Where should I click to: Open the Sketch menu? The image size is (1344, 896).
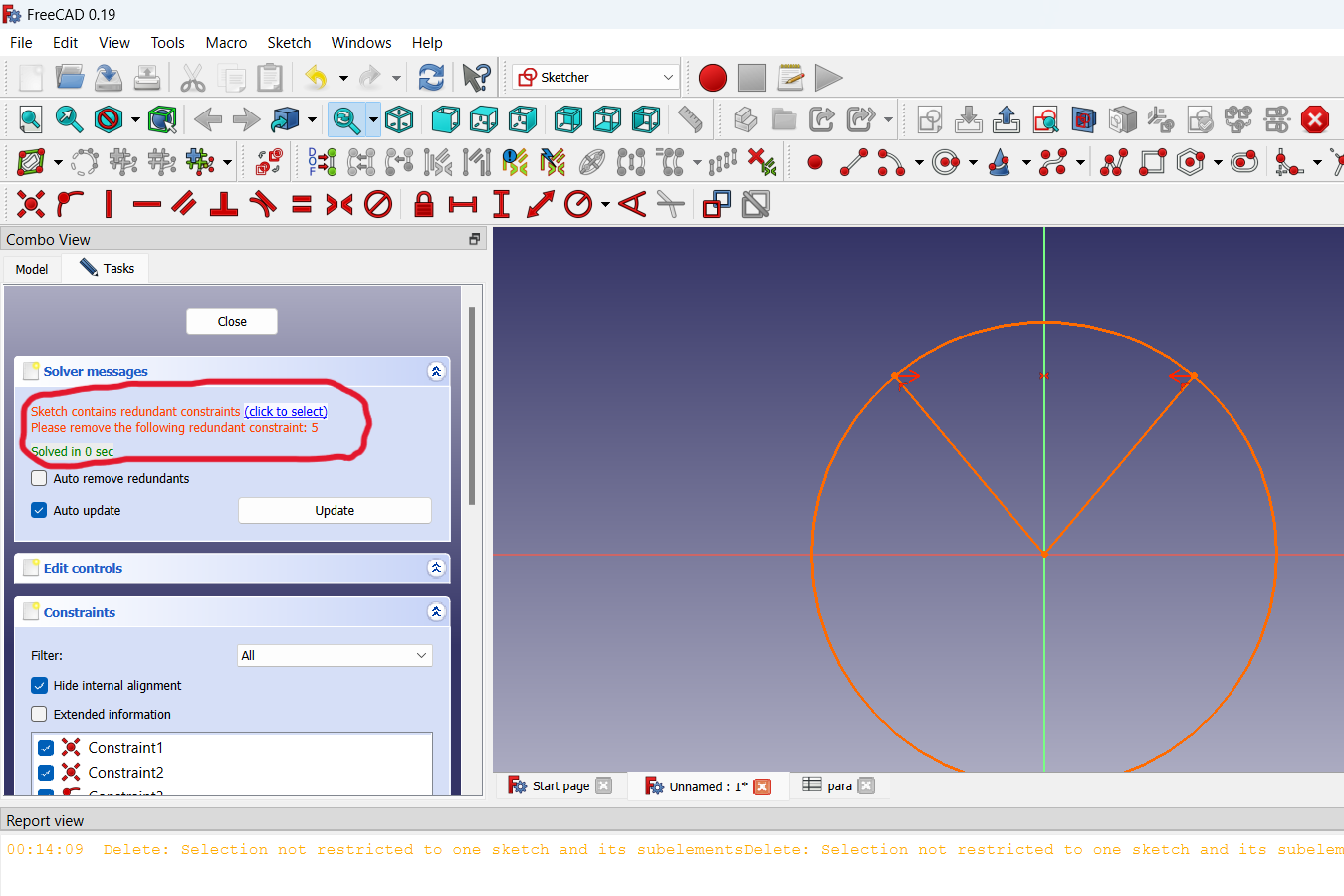pyautogui.click(x=289, y=43)
